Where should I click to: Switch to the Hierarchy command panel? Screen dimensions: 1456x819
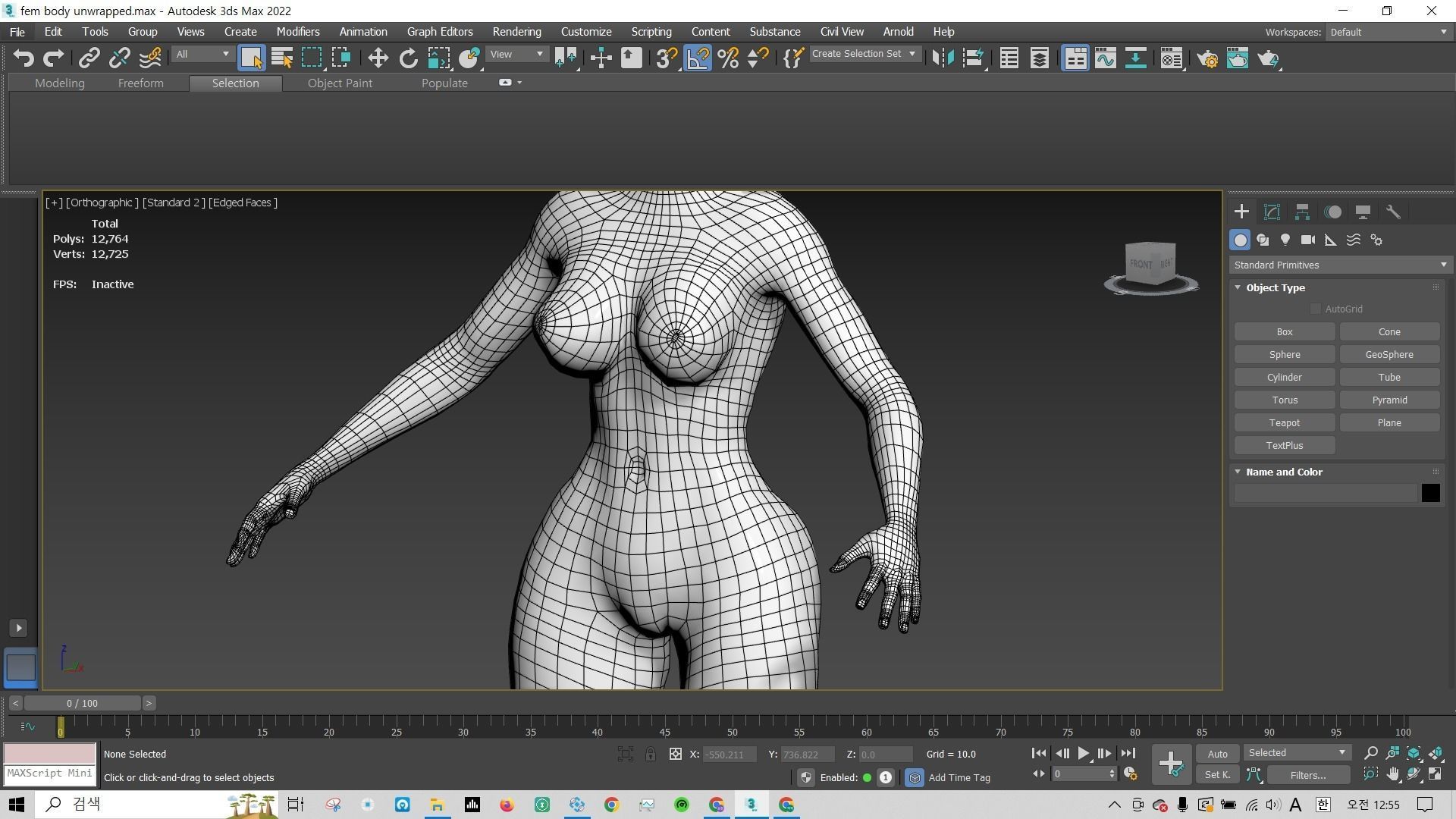[1302, 212]
